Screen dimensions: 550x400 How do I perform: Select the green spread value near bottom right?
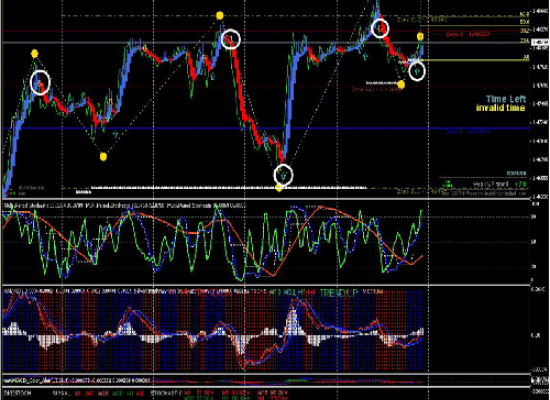(520, 184)
